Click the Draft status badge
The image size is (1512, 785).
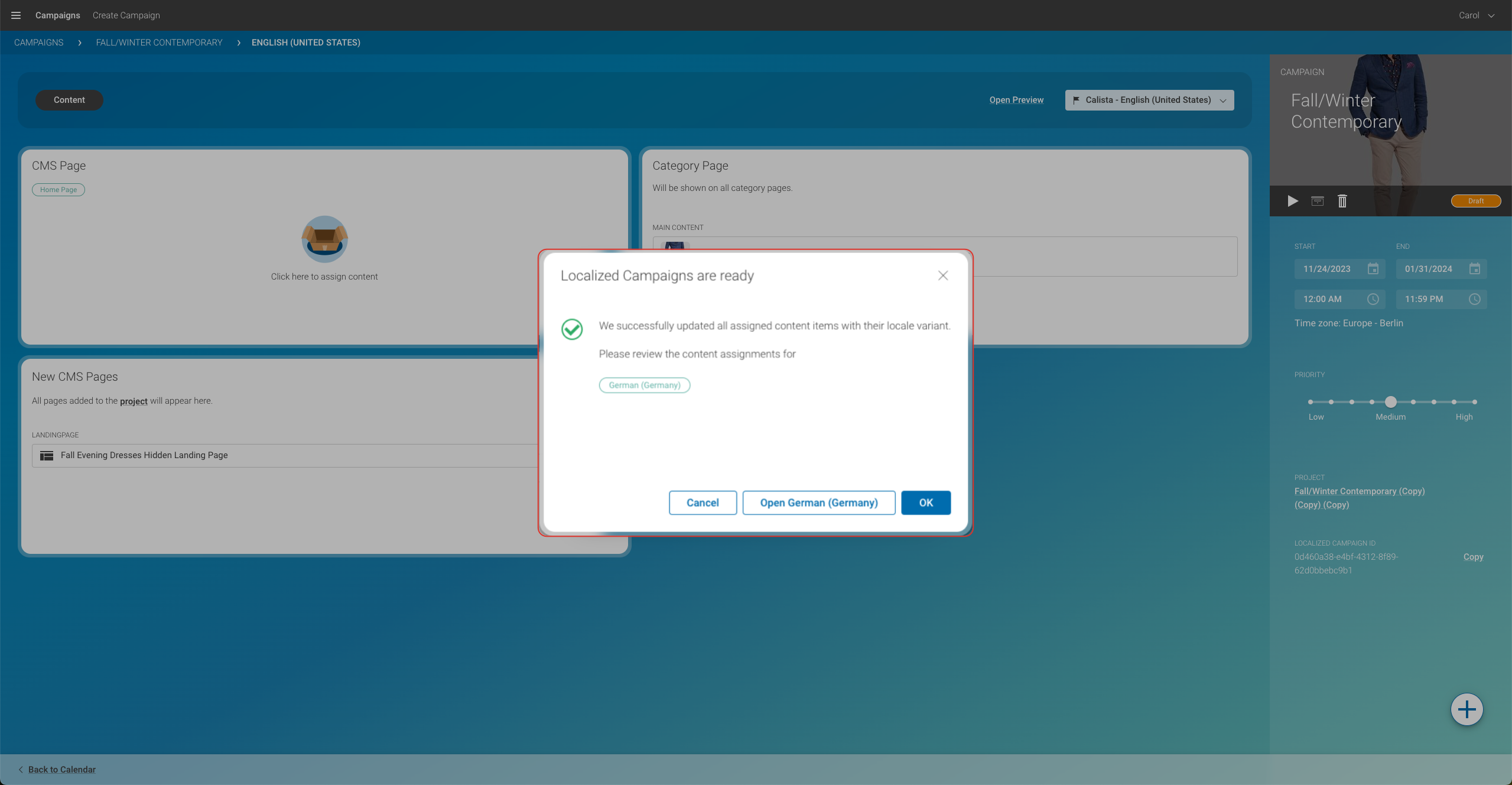click(x=1475, y=201)
